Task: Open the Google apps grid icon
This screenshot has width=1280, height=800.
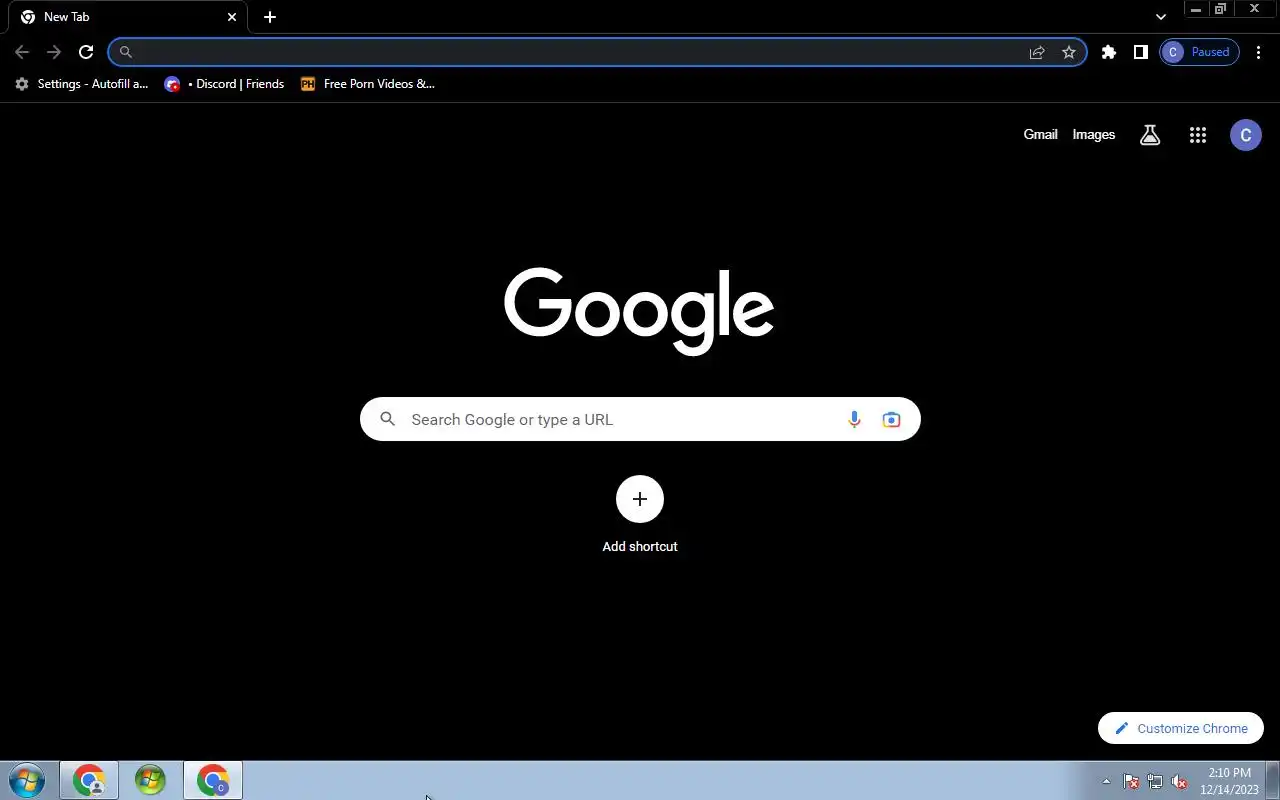Action: (1198, 135)
